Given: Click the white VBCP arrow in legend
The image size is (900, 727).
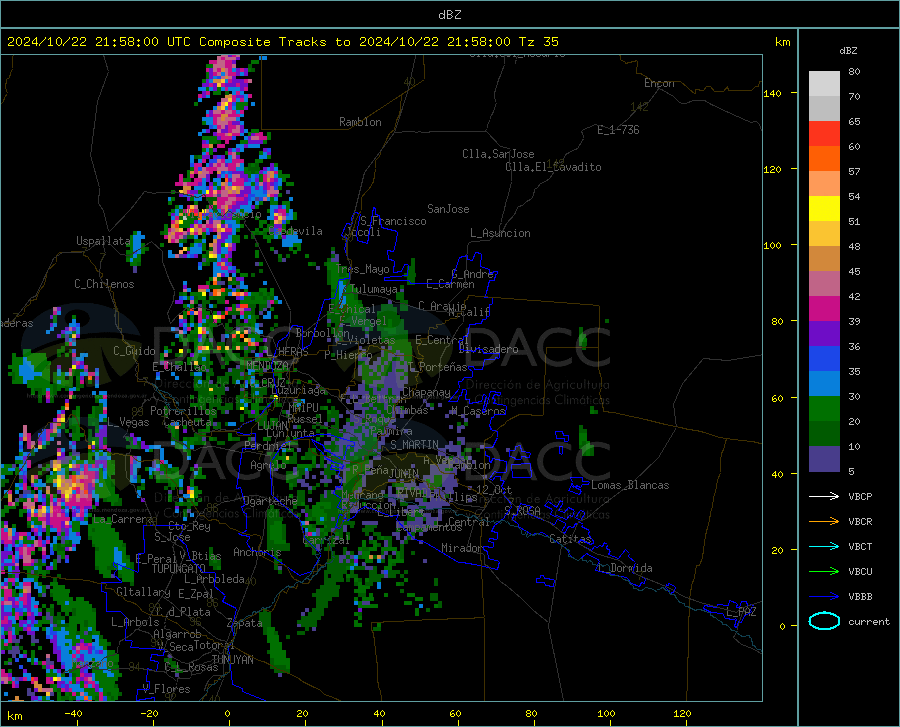Looking at the screenshot, I should (x=824, y=496).
